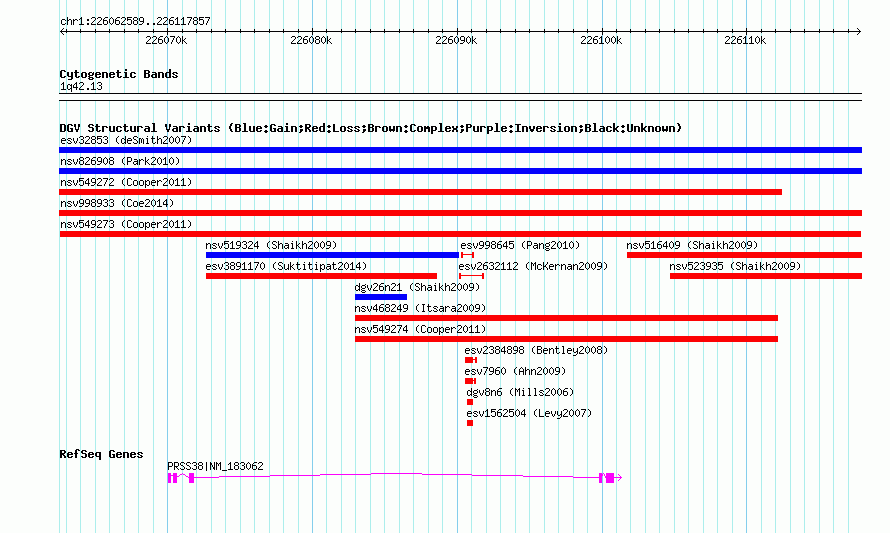890x533 pixels.
Task: Select the short blue dgv26n21 bar
Action: coord(381,297)
